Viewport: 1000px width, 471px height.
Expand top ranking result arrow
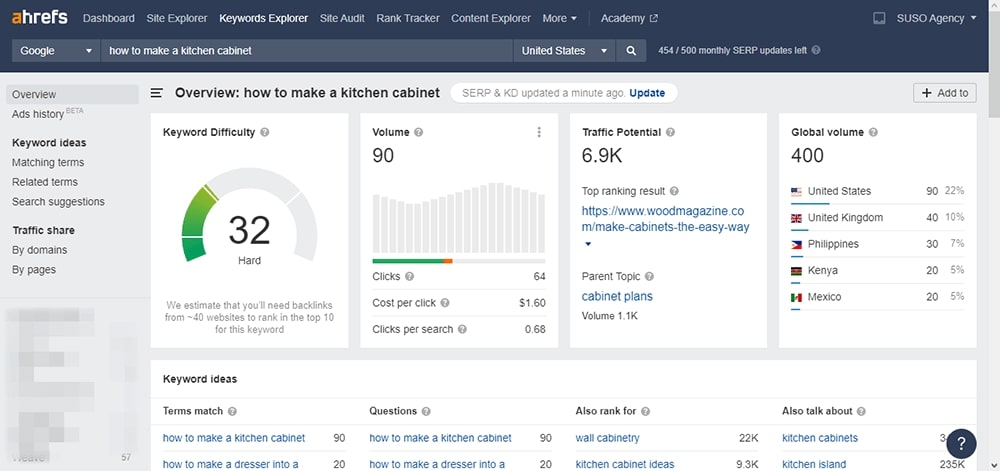point(587,244)
